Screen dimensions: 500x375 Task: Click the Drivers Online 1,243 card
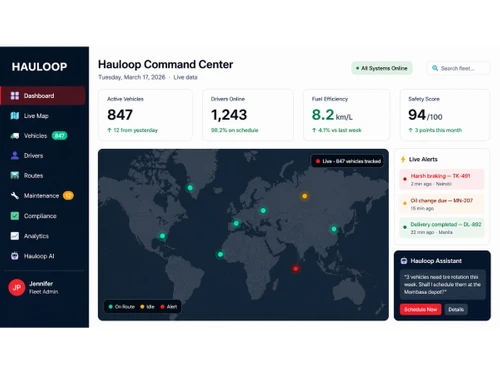[248, 115]
